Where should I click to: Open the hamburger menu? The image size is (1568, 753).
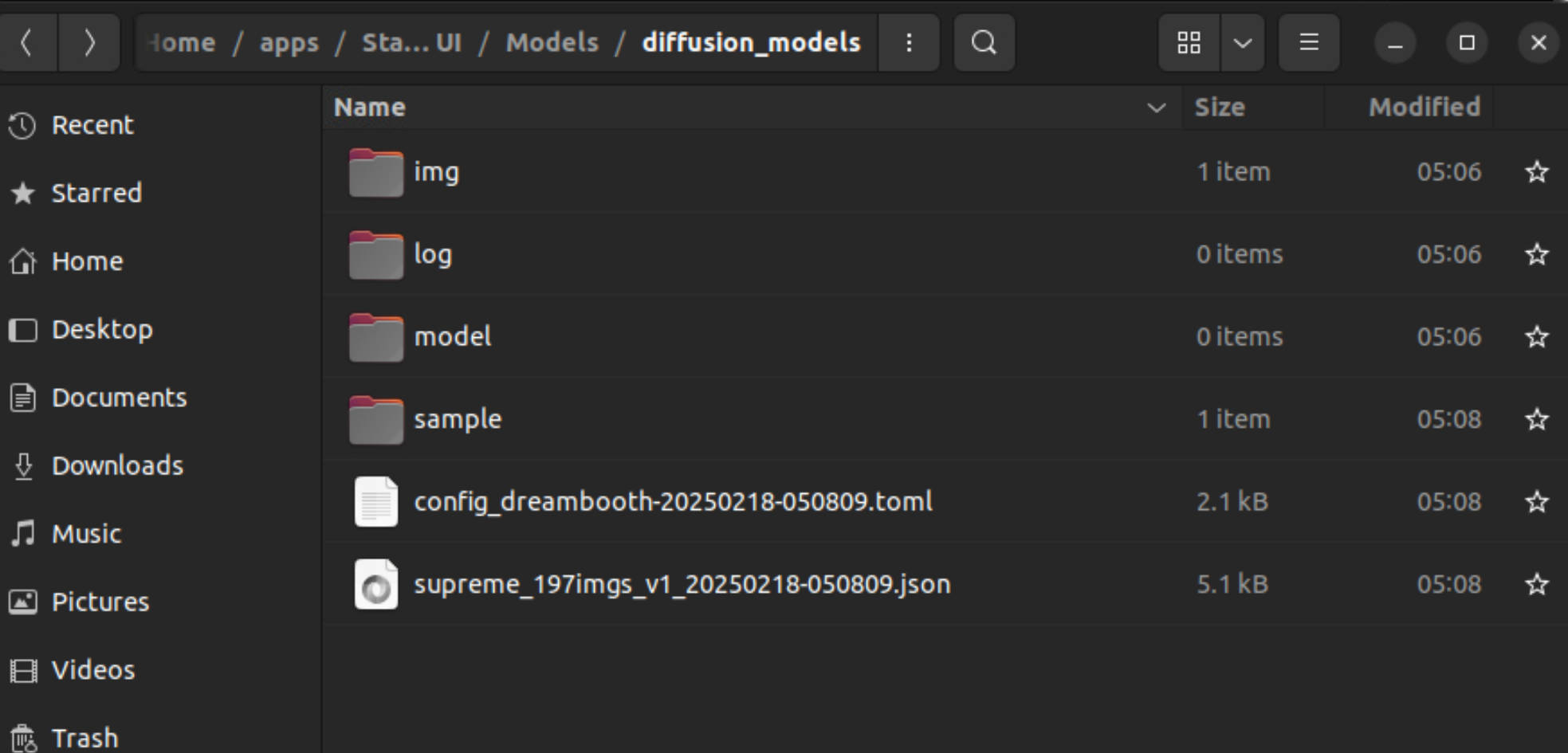pos(1308,43)
